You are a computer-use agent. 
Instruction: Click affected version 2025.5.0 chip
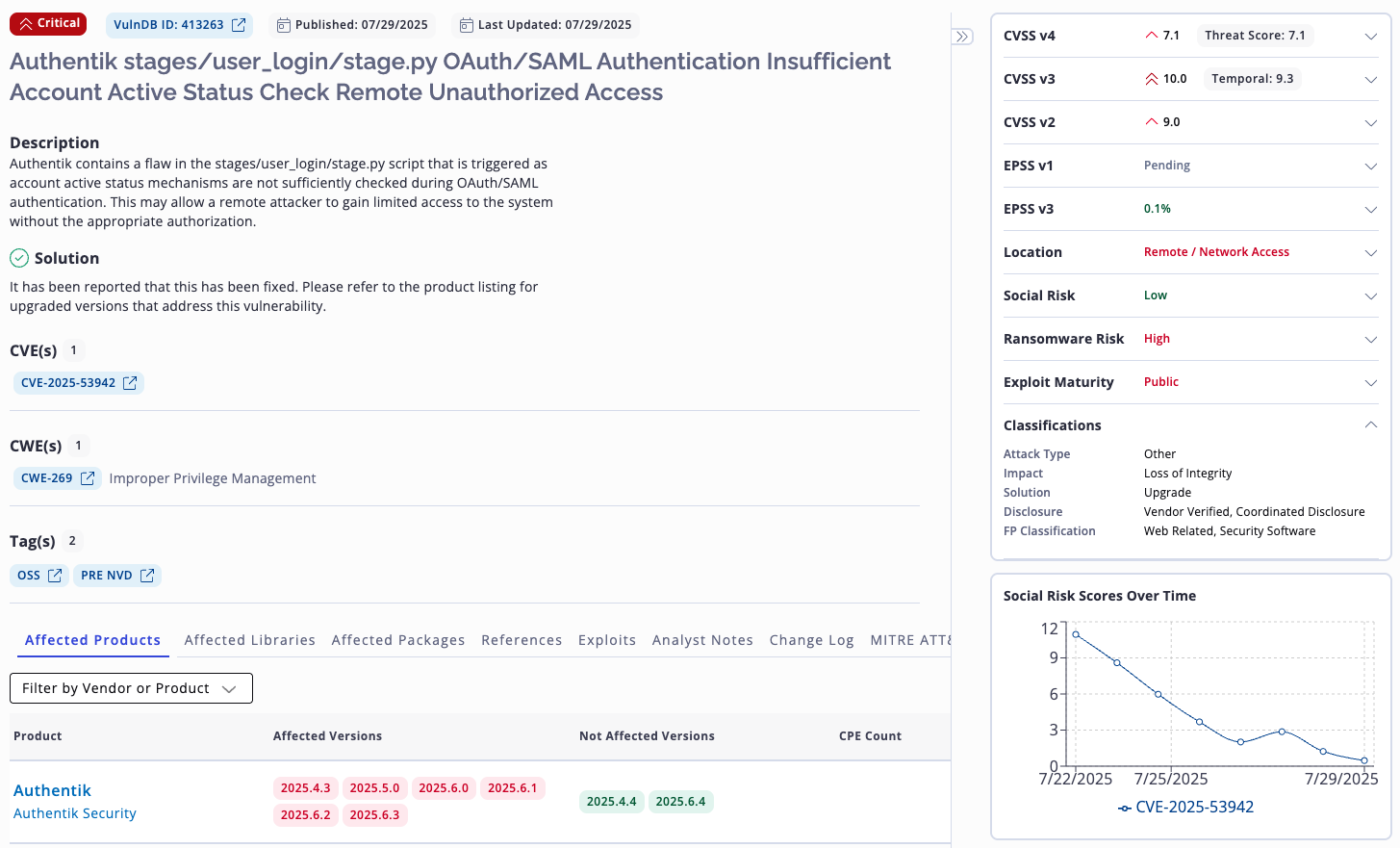pos(374,788)
